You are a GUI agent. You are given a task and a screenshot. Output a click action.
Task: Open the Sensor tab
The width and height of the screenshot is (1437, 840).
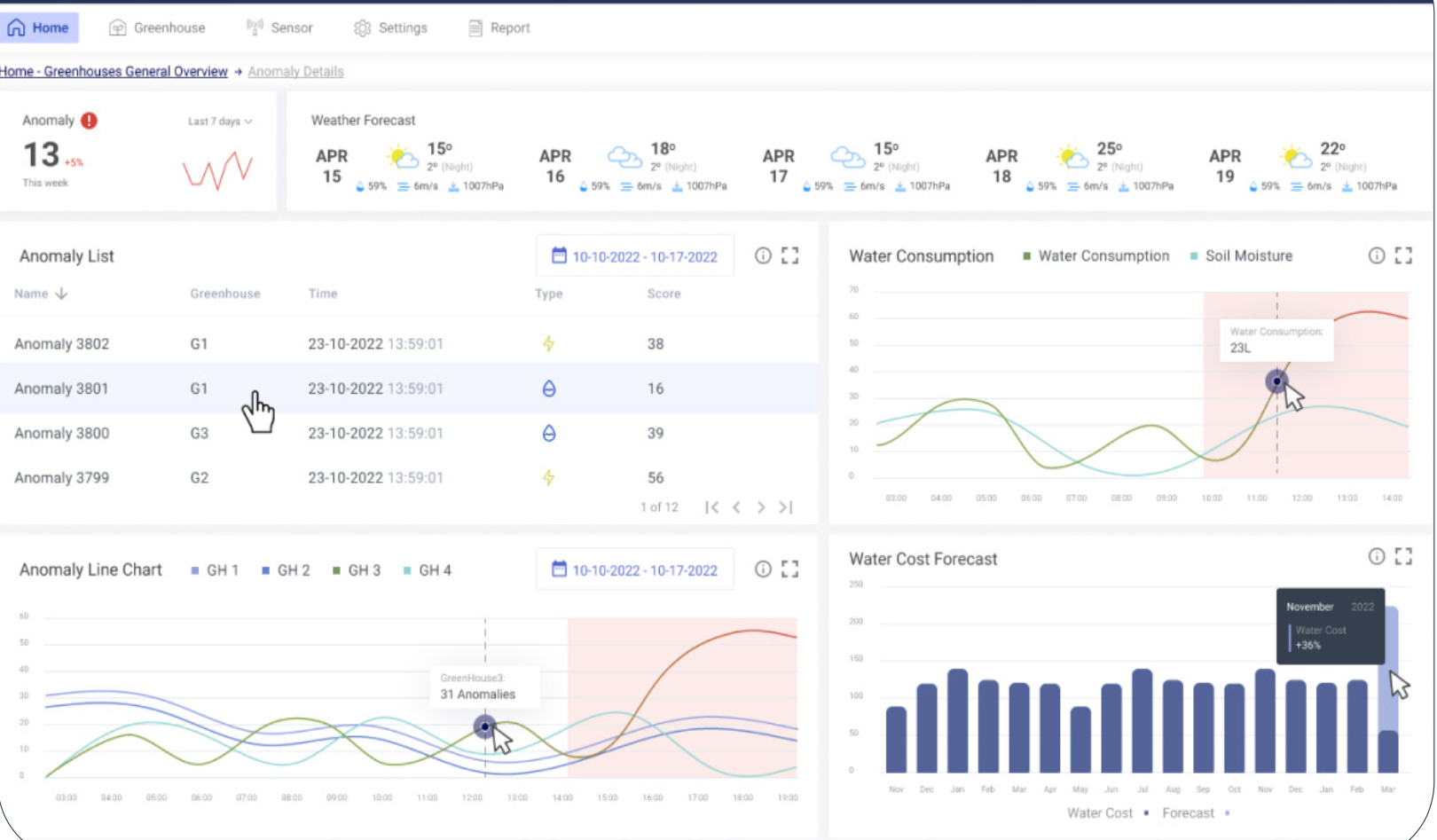(x=279, y=28)
